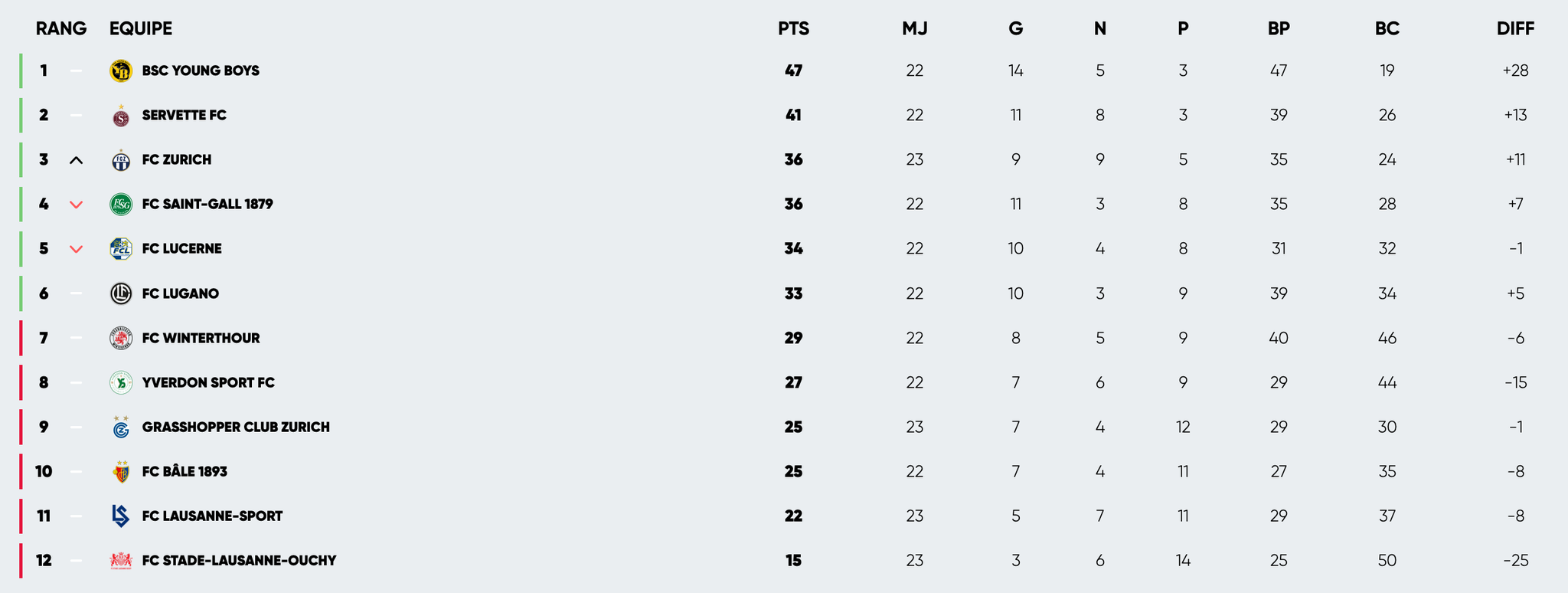The width and height of the screenshot is (1568, 593).
Task: Click the FC Lausanne-Sport logo
Action: point(121,516)
